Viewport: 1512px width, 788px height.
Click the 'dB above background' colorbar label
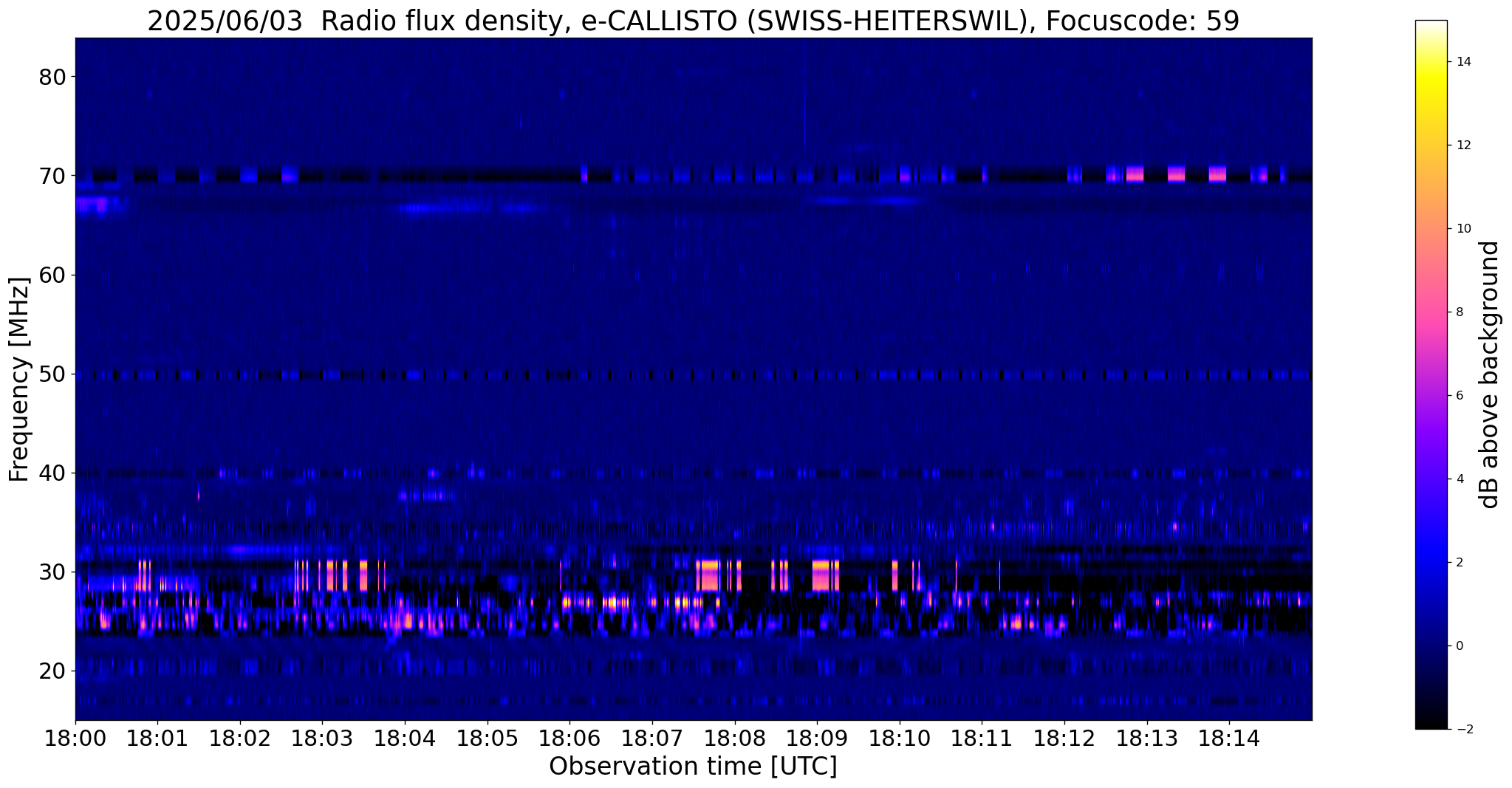click(1490, 374)
